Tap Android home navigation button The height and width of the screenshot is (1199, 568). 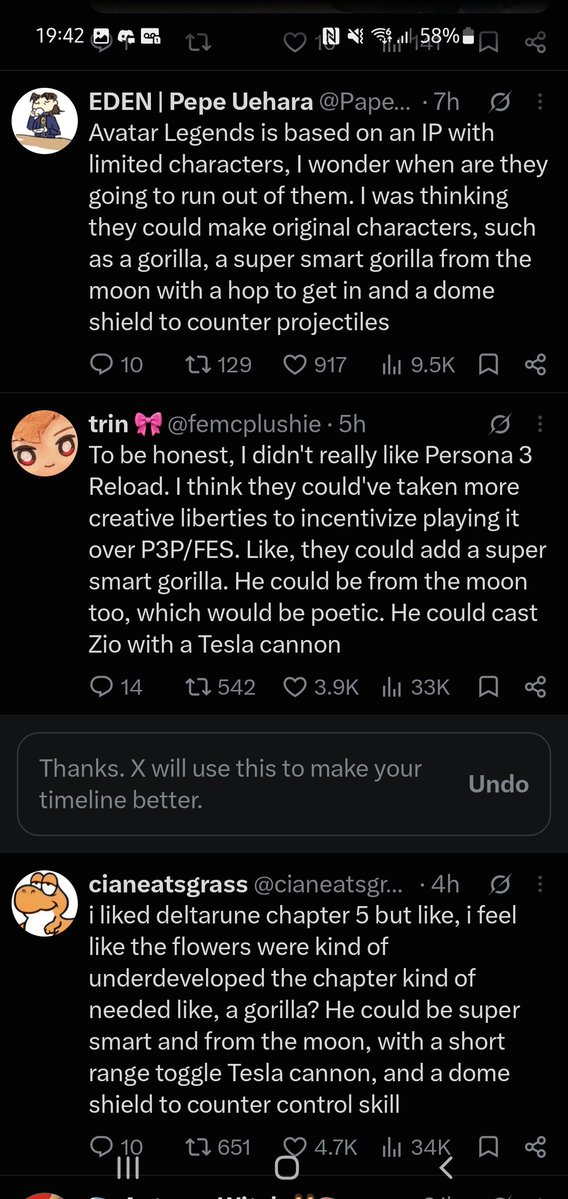(286, 1168)
